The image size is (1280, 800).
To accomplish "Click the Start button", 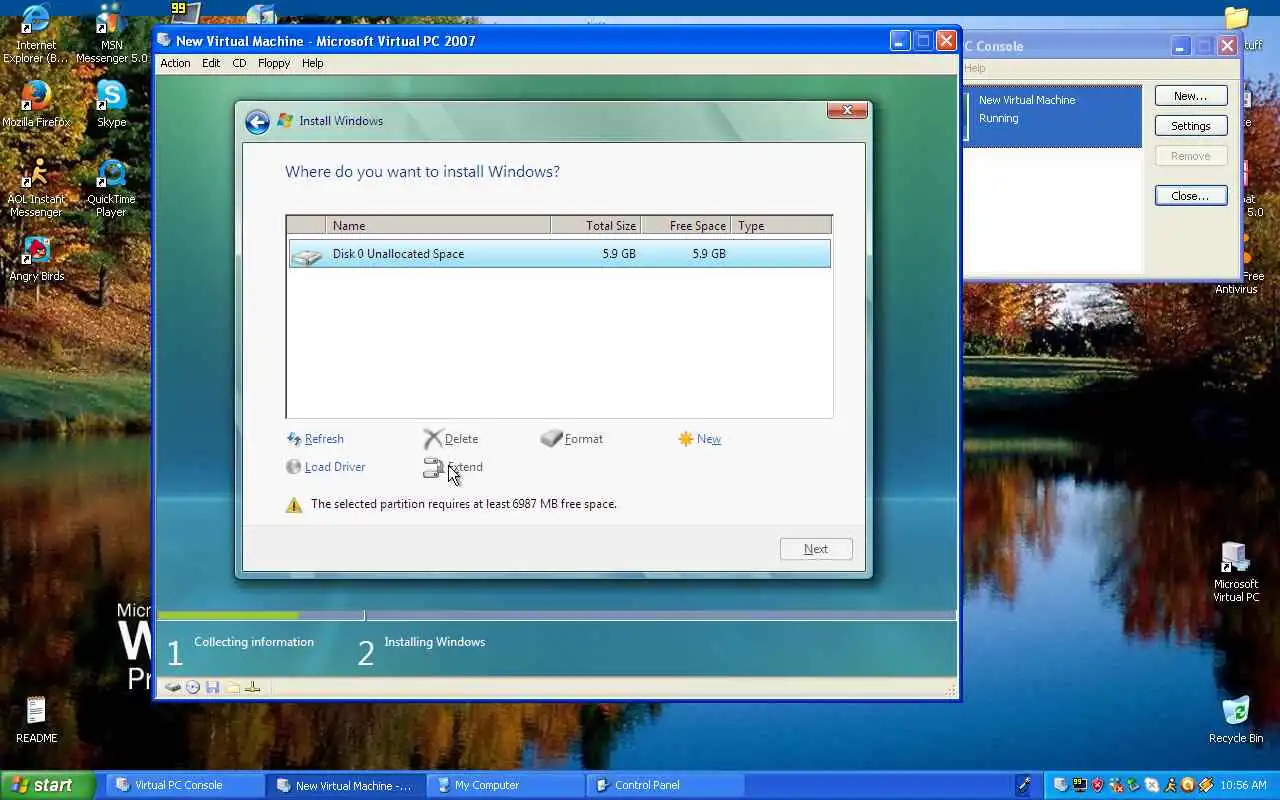I will tap(47, 785).
